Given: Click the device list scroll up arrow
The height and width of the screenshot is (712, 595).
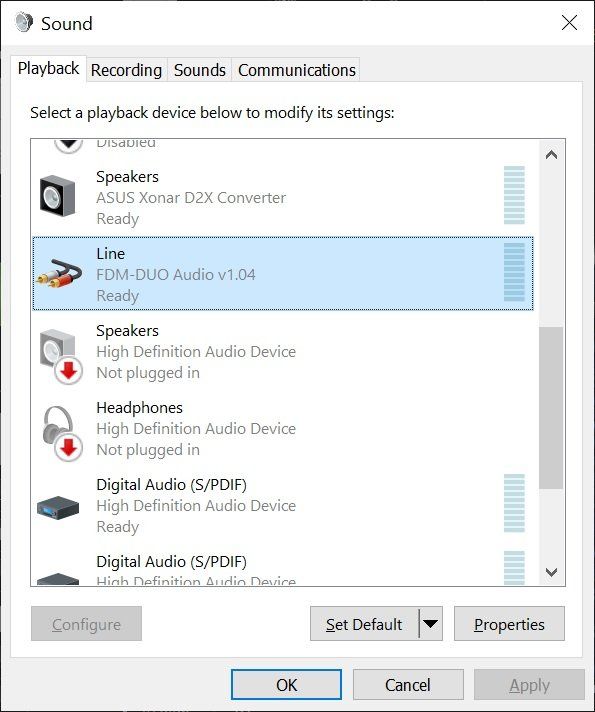Looking at the screenshot, I should click(551, 155).
